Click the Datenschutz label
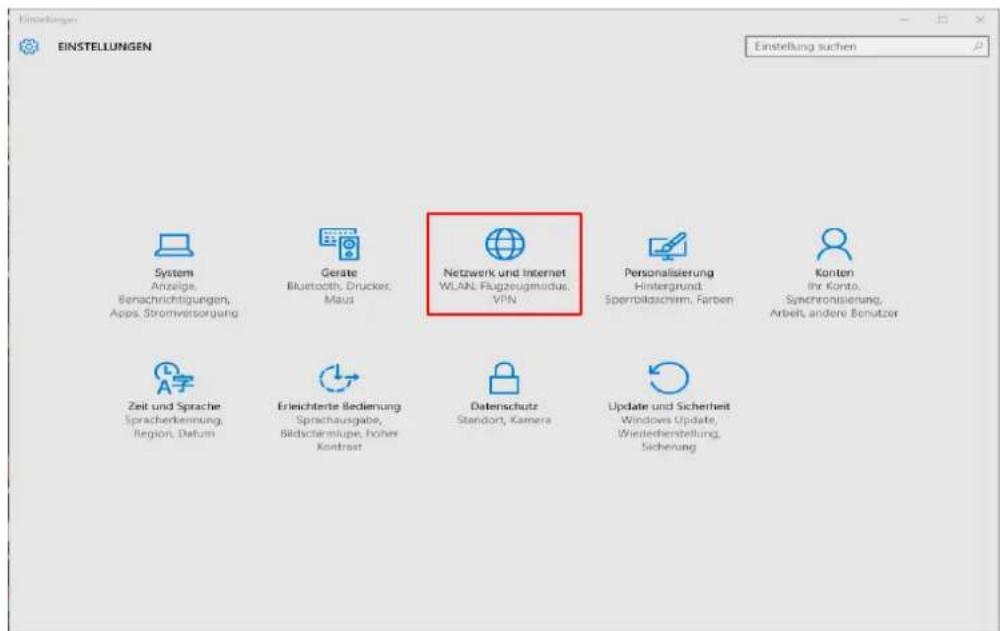Screen dimensions: 1000x631 point(504,406)
